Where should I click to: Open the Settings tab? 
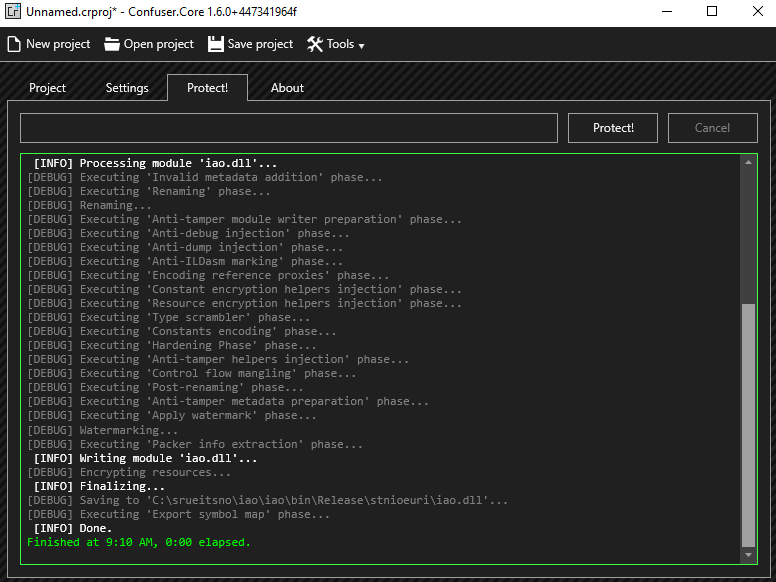[127, 88]
